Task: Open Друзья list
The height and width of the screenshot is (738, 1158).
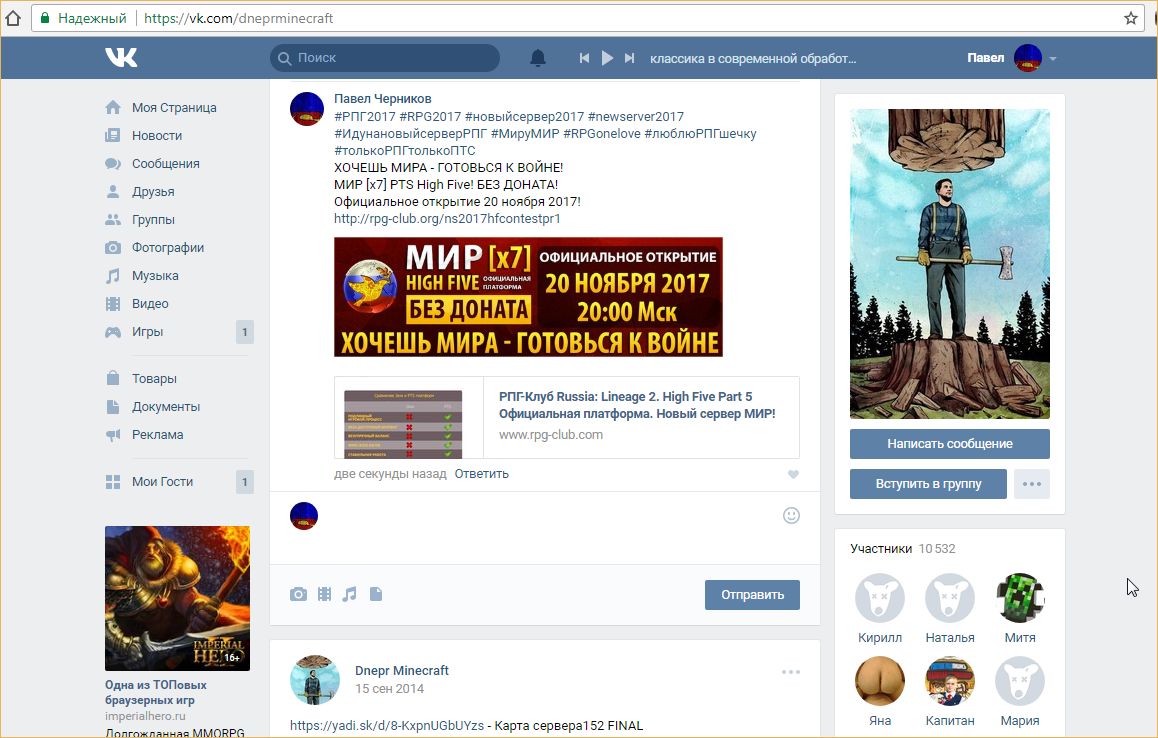Action: [x=153, y=191]
